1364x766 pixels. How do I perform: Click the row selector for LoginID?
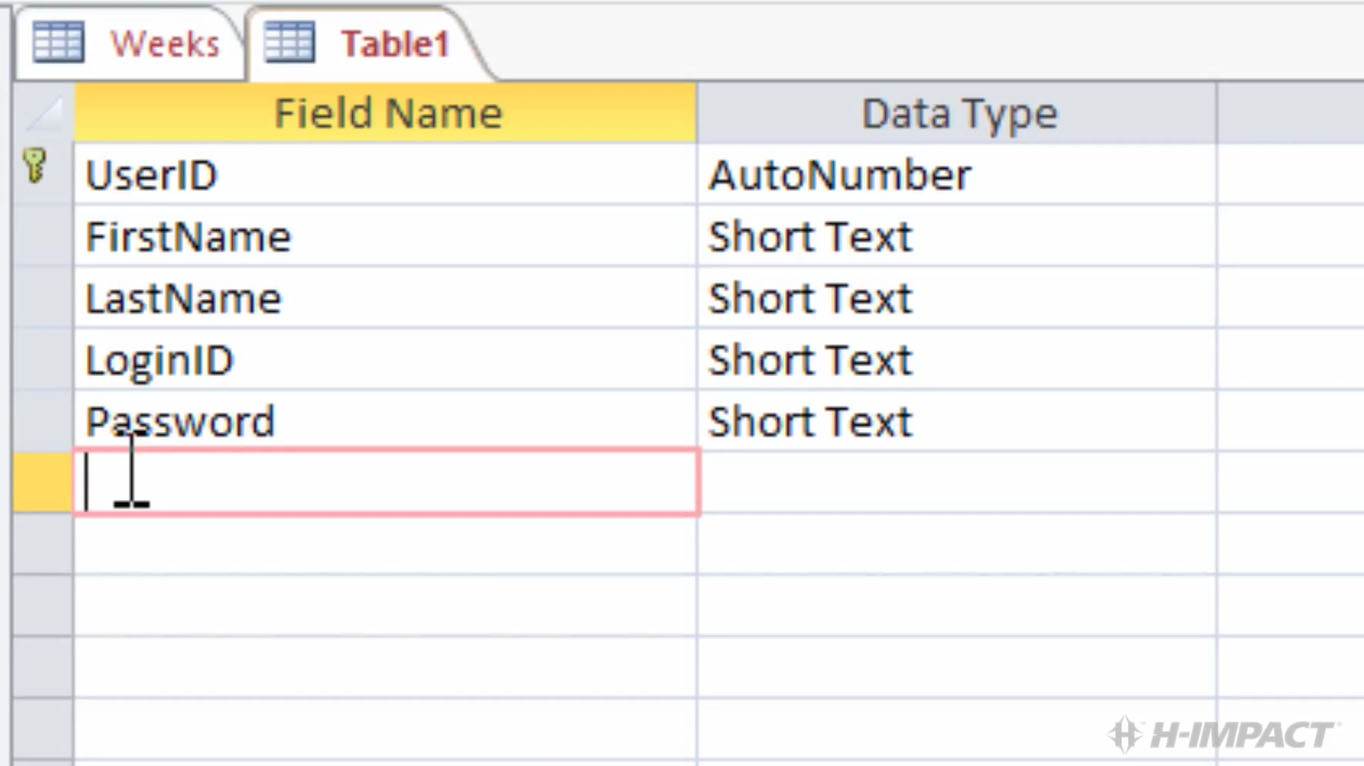click(x=43, y=360)
